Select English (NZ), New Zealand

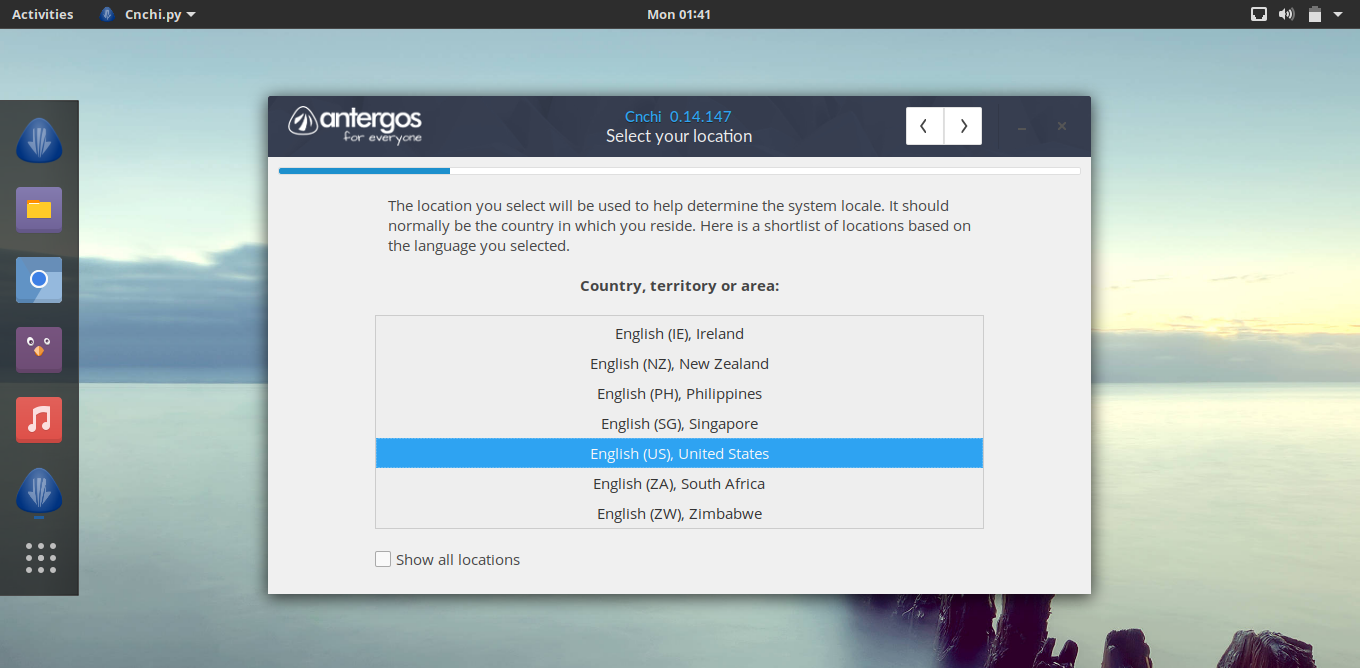click(x=679, y=363)
